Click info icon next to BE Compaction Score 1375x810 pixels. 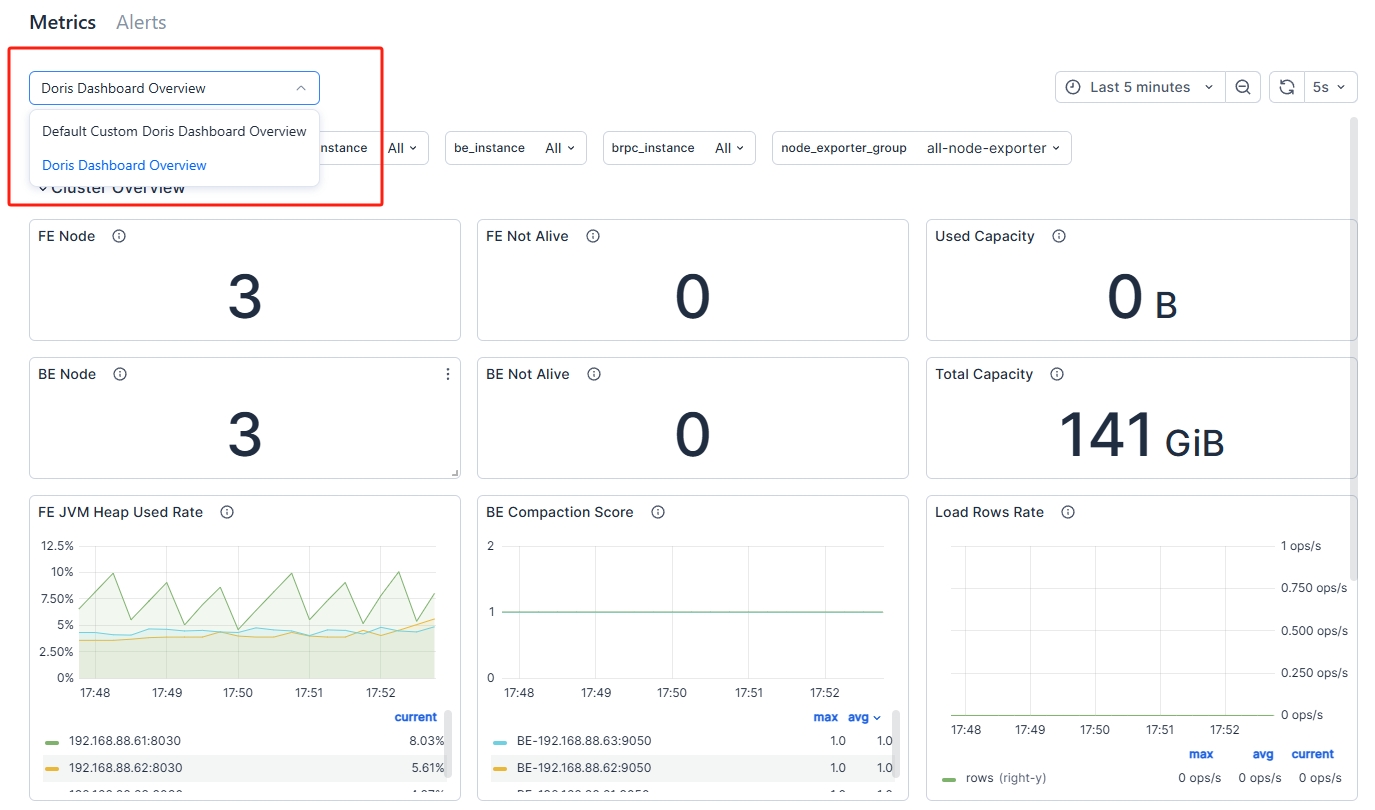tap(658, 512)
